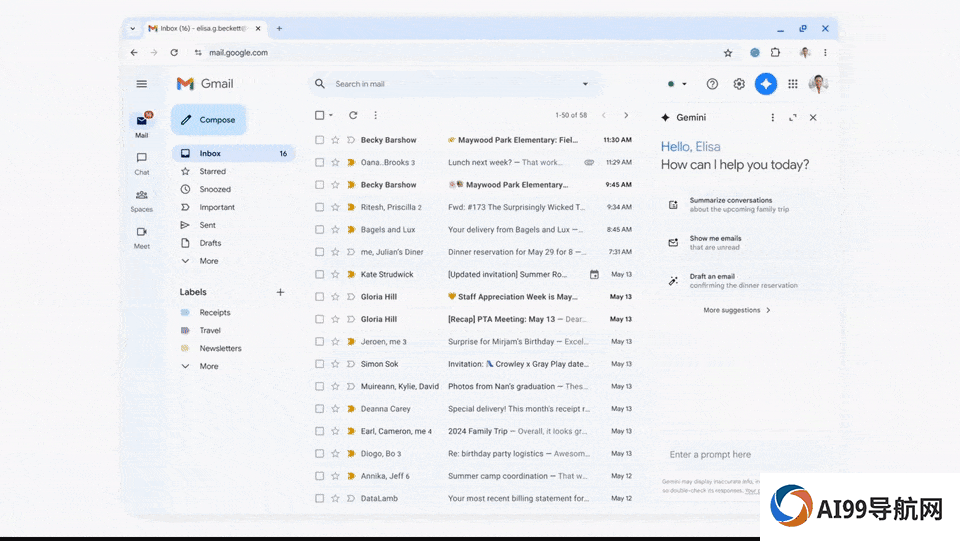Image resolution: width=960 pixels, height=541 pixels.
Task: Open More suggestions in Gemini
Action: pyautogui.click(x=737, y=310)
